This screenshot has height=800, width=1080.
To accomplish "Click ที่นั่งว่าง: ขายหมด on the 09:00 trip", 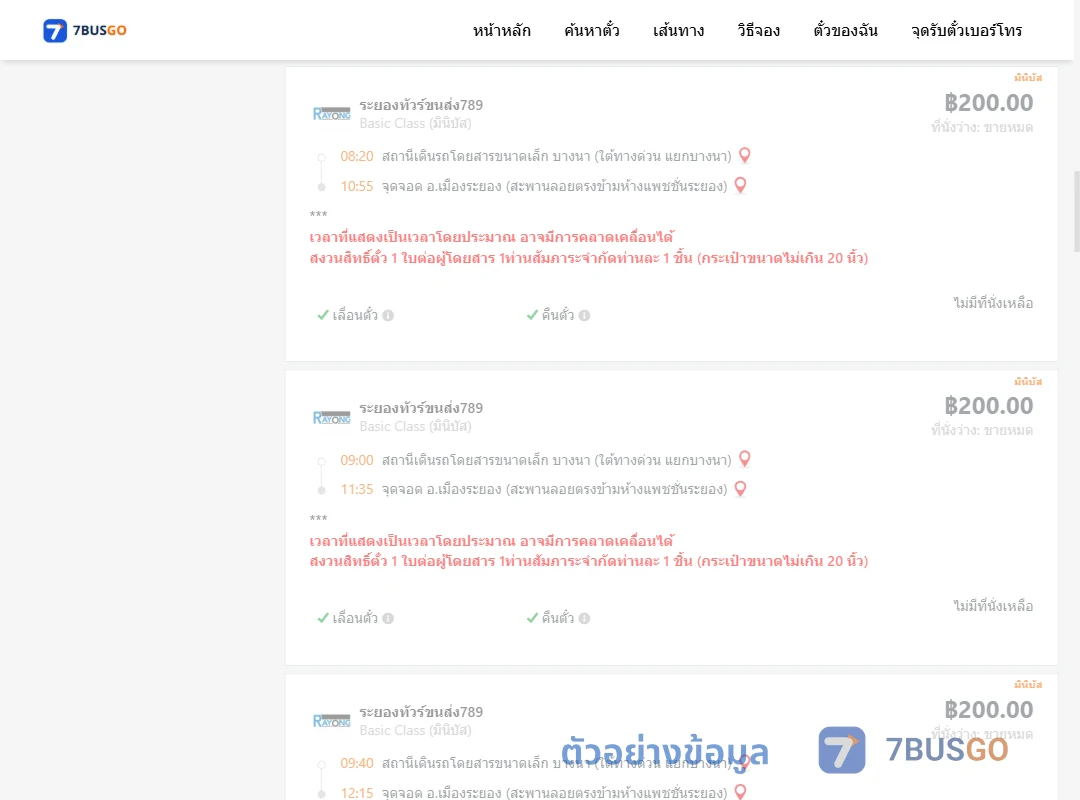I will [982, 430].
